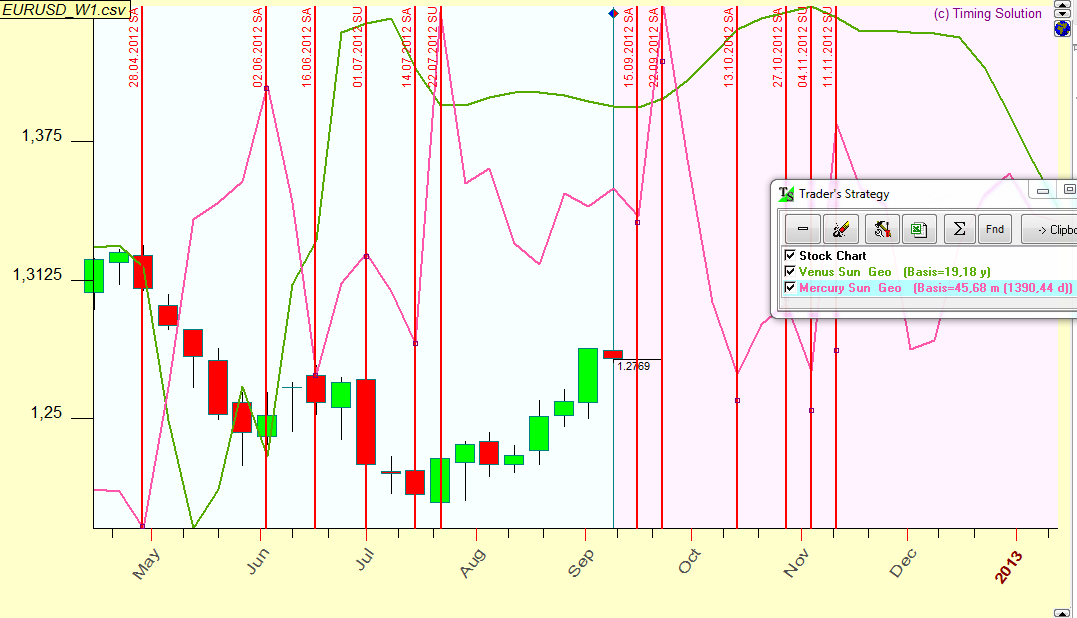Open the hammer and wrench tools icon
The image size is (1077, 618).
[x=881, y=229]
